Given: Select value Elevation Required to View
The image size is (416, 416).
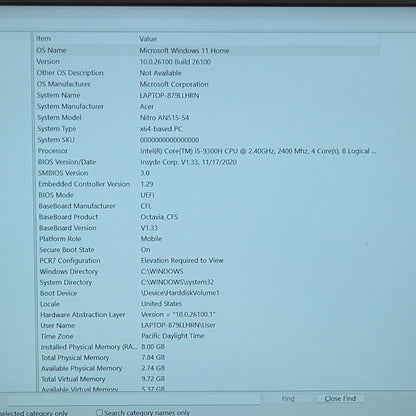Looking at the screenshot, I should (x=182, y=260).
